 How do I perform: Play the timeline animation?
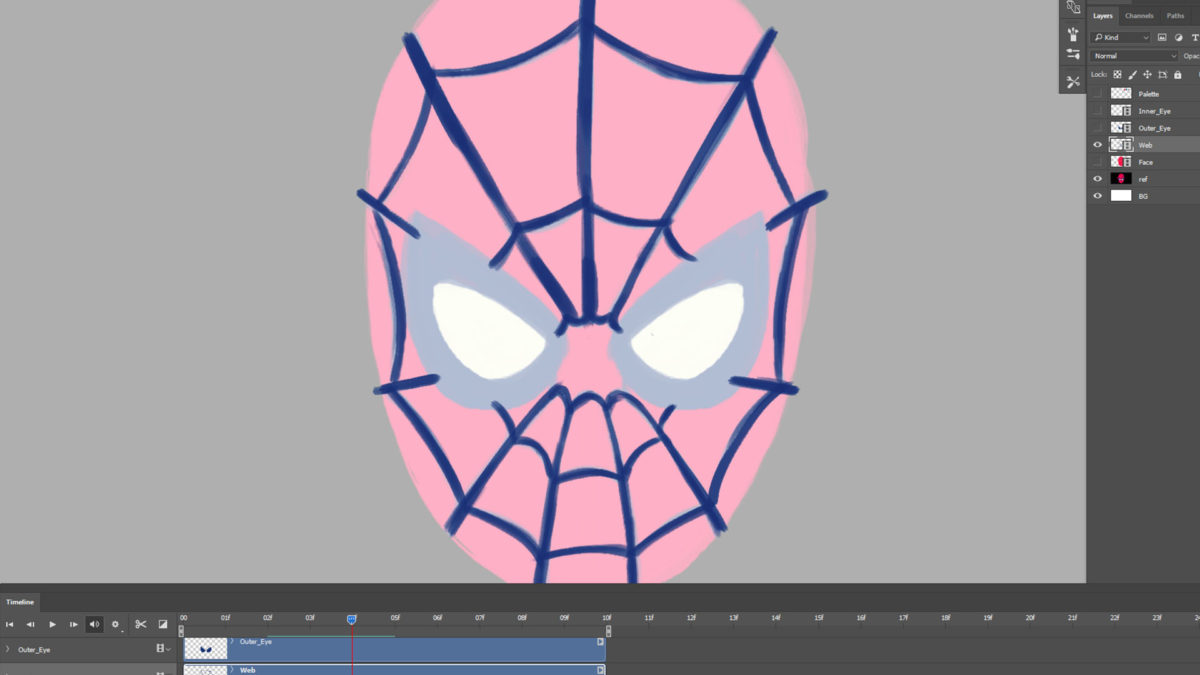pyautogui.click(x=52, y=625)
